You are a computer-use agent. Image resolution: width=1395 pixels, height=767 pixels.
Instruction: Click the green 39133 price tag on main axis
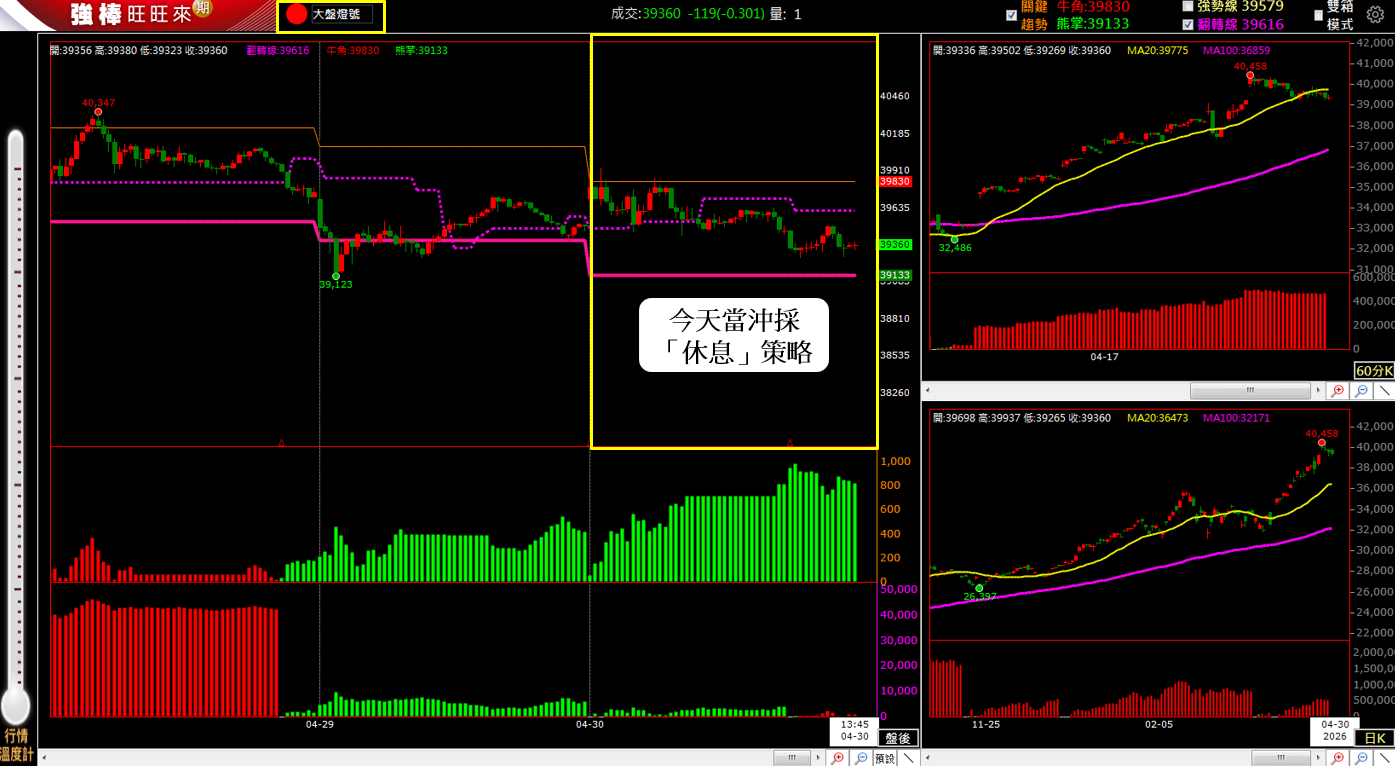pos(894,275)
